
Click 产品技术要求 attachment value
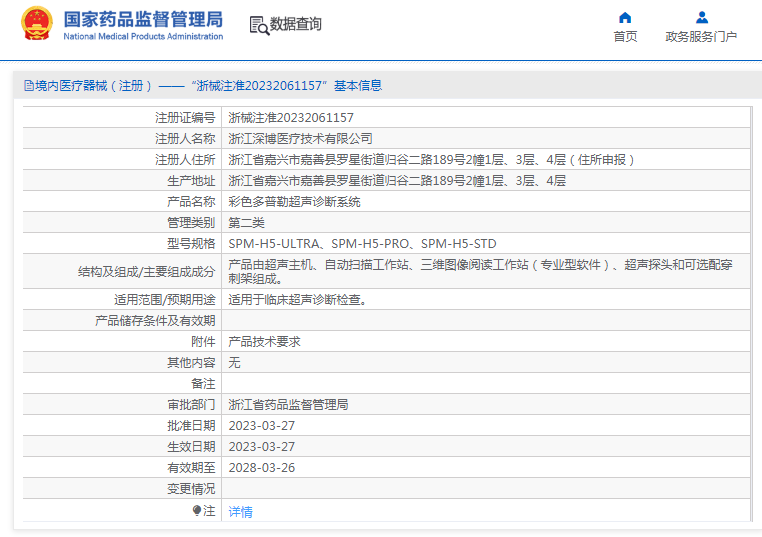[264, 342]
